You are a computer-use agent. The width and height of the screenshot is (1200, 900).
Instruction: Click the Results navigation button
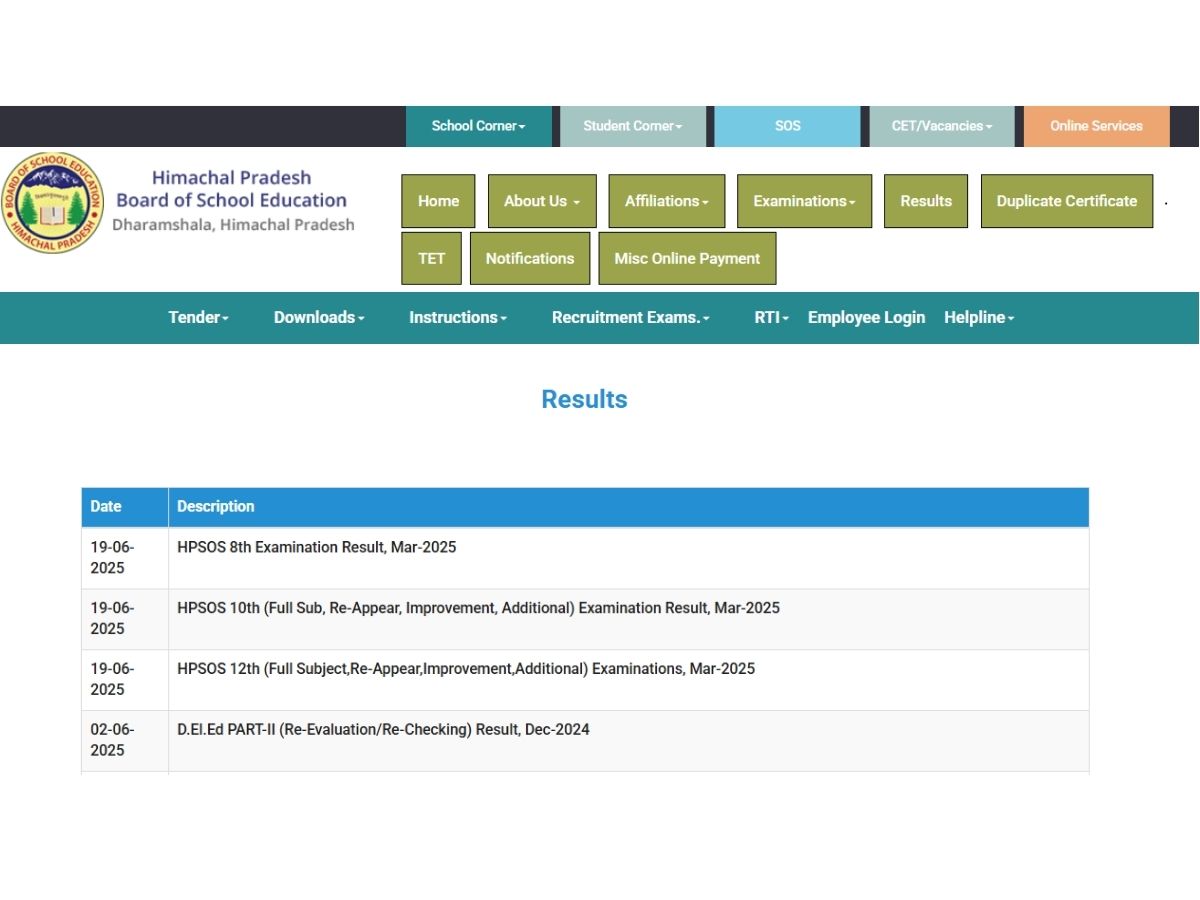click(x=925, y=201)
